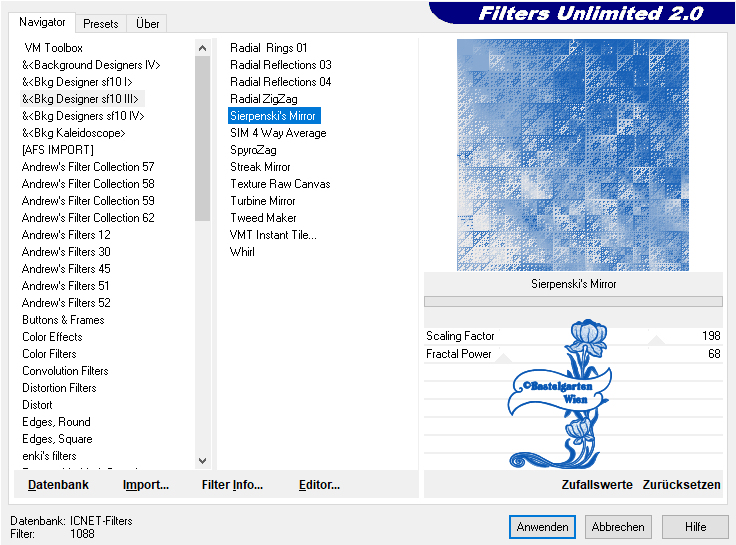
Task: Select &<Bkg Kaleidoscope> category
Action: [x=74, y=133]
